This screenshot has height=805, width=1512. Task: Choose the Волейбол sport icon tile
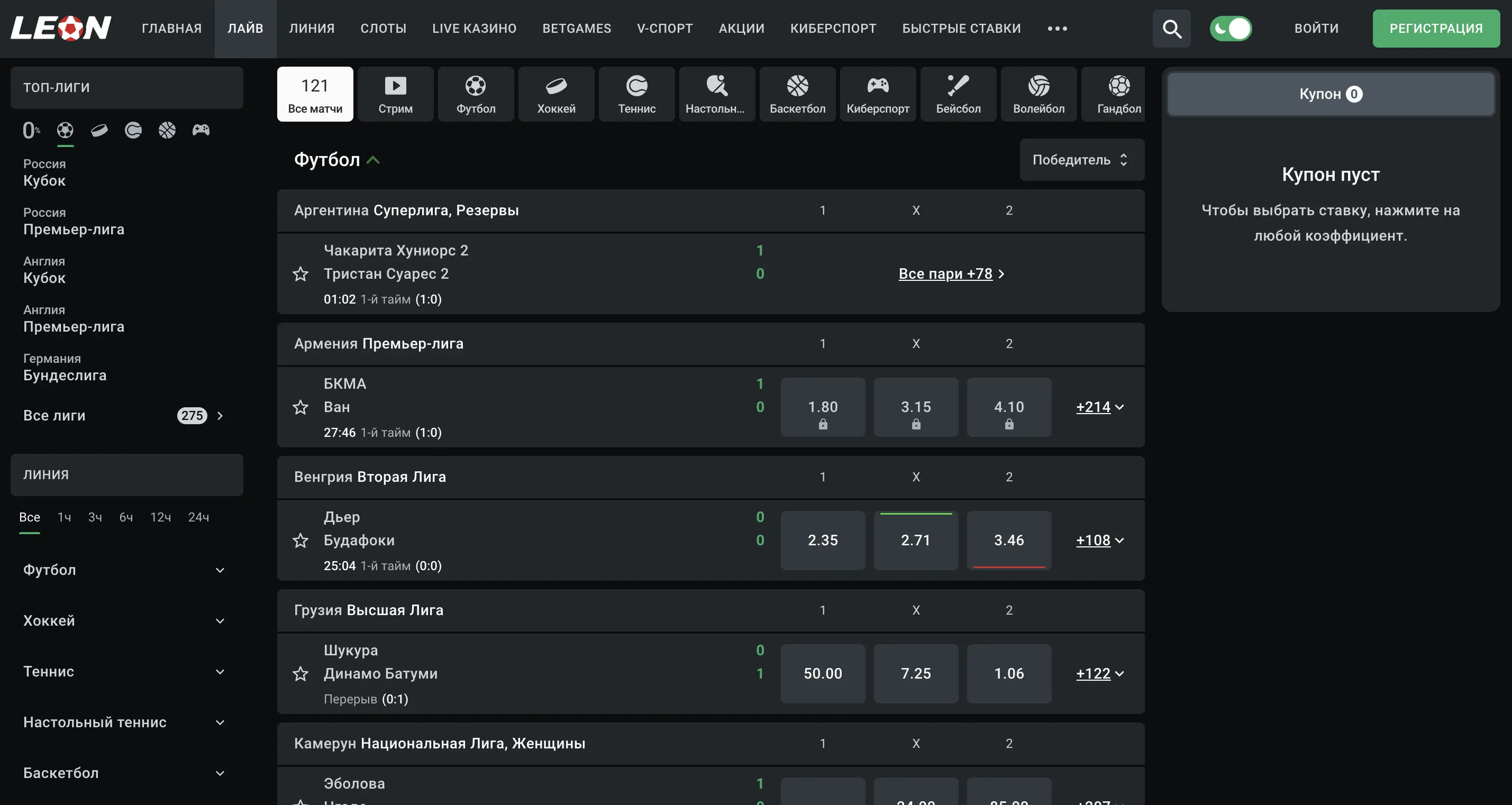point(1039,94)
